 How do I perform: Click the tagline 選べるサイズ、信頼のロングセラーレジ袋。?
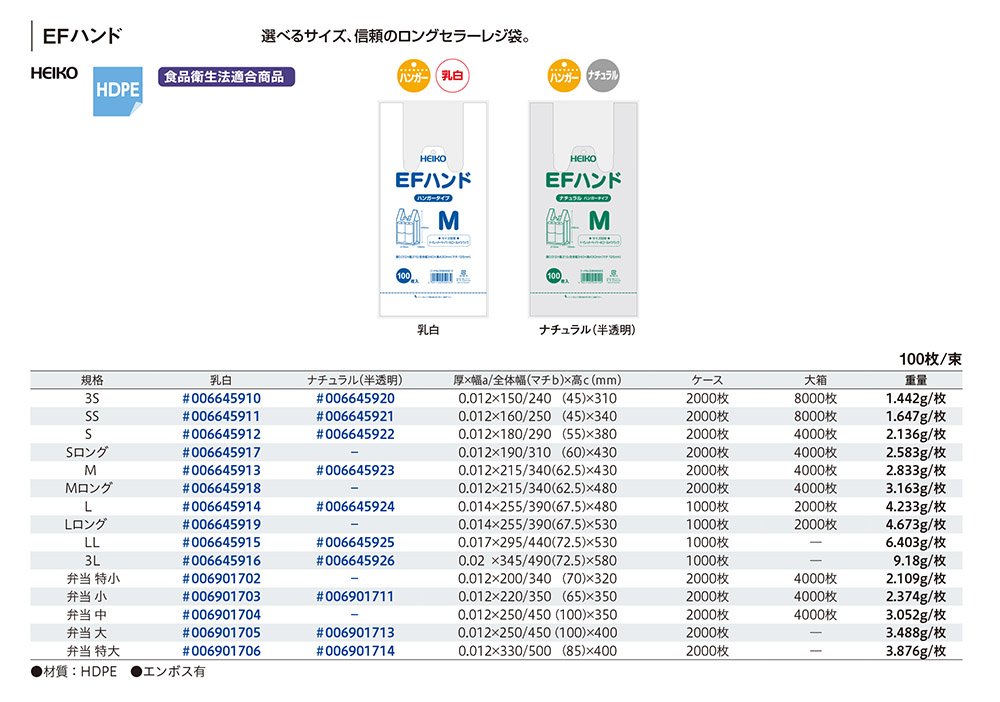point(396,36)
